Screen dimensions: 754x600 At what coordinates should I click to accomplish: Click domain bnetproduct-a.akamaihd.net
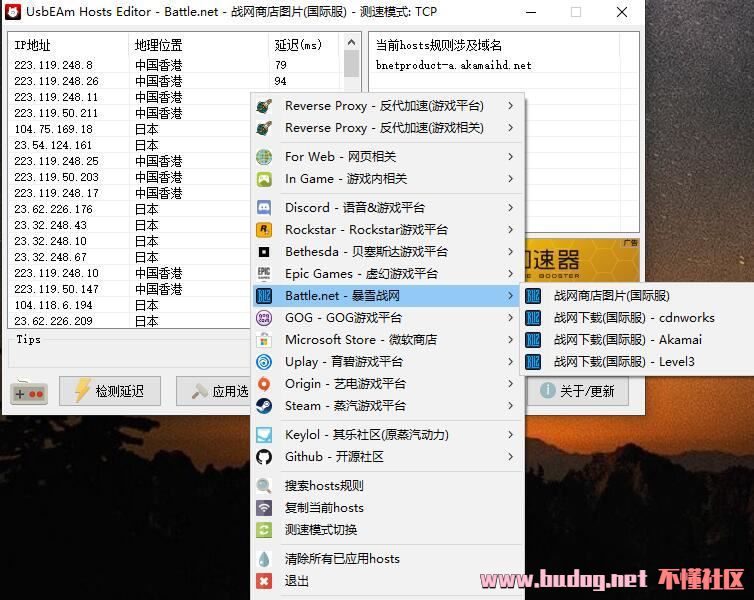click(x=453, y=65)
